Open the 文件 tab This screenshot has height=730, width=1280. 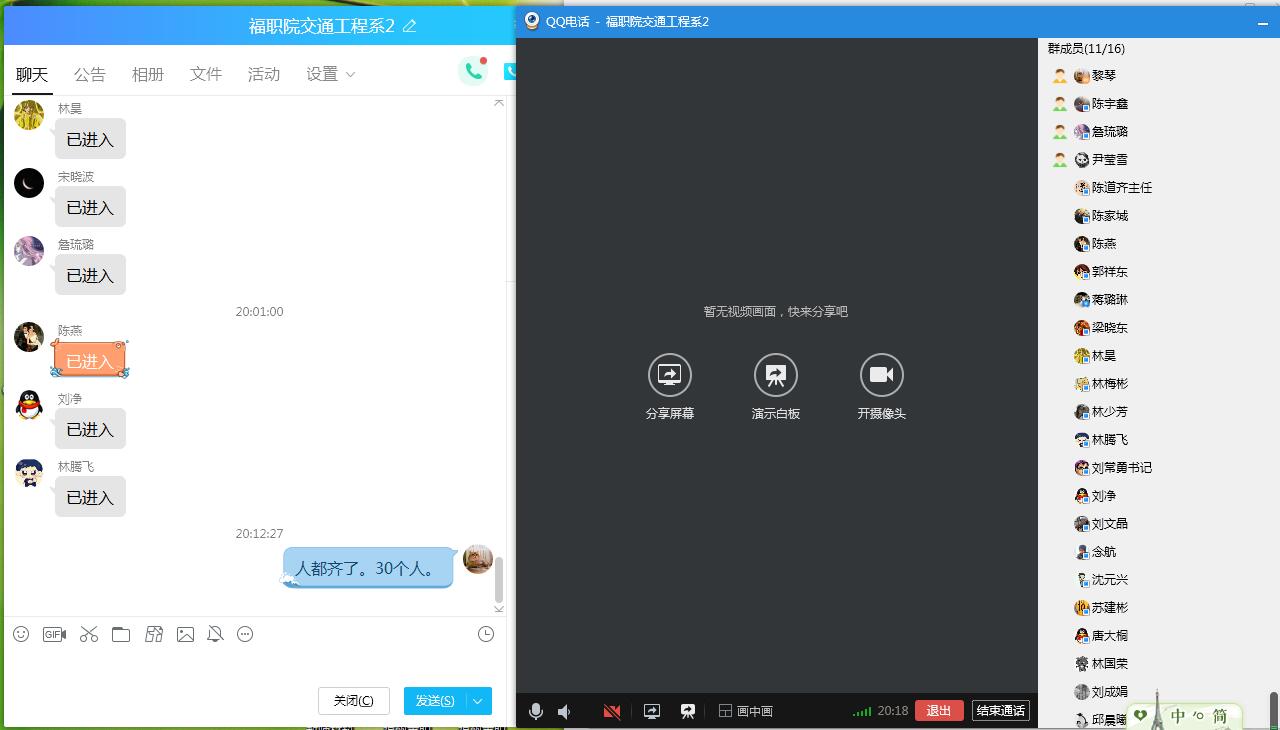coord(205,74)
